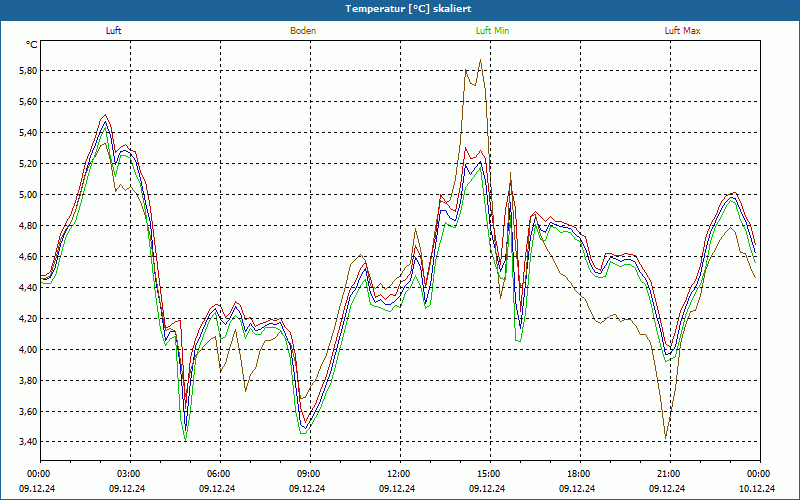This screenshot has height=500, width=800.
Task: Click the 18:00 time axis label
Action: click(580, 474)
